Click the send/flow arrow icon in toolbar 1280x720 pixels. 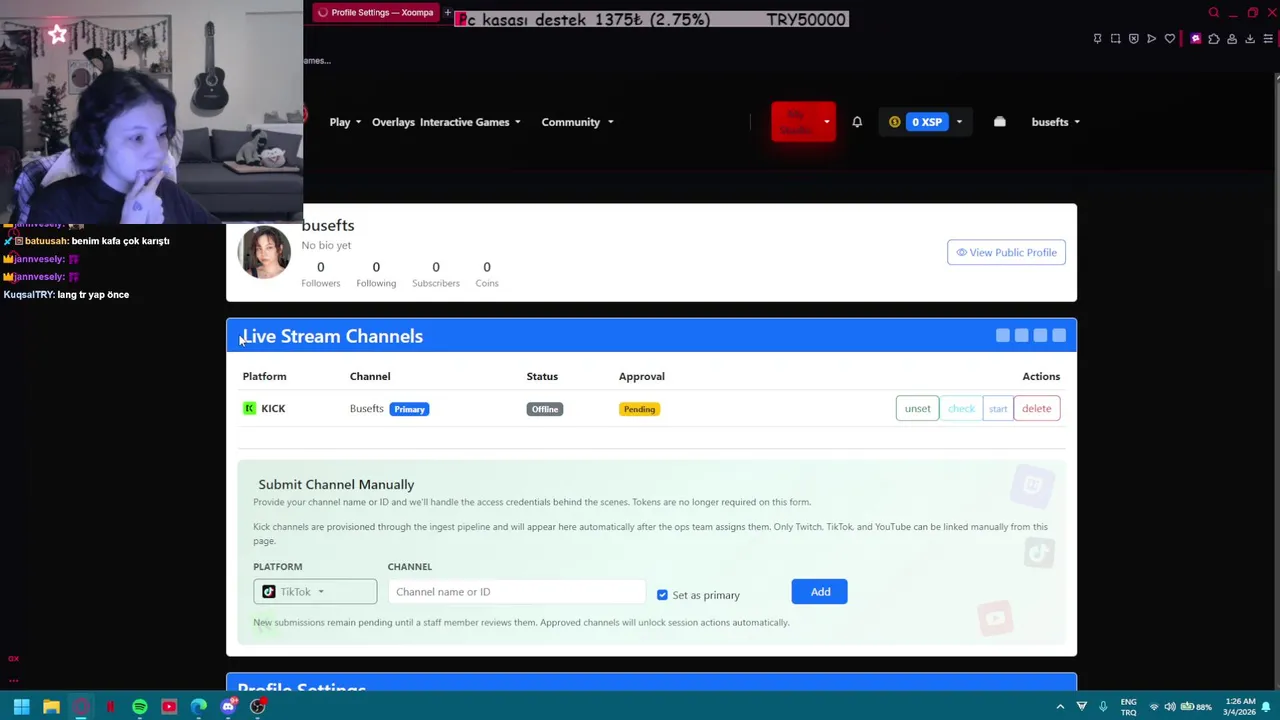click(x=1151, y=39)
